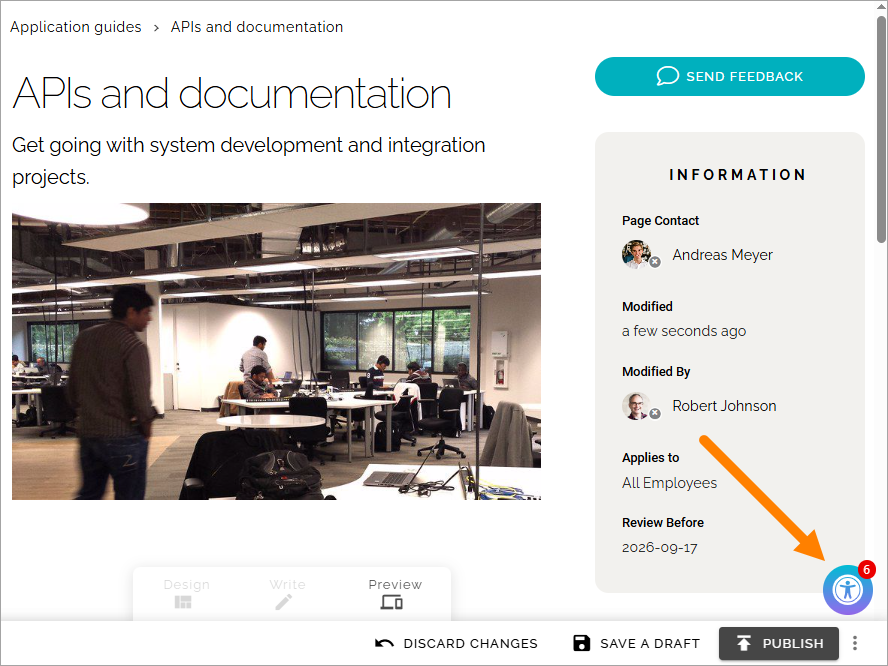This screenshot has height=666, width=888.
Task: Click Andreas Meyer's avatar photo
Action: coord(636,254)
